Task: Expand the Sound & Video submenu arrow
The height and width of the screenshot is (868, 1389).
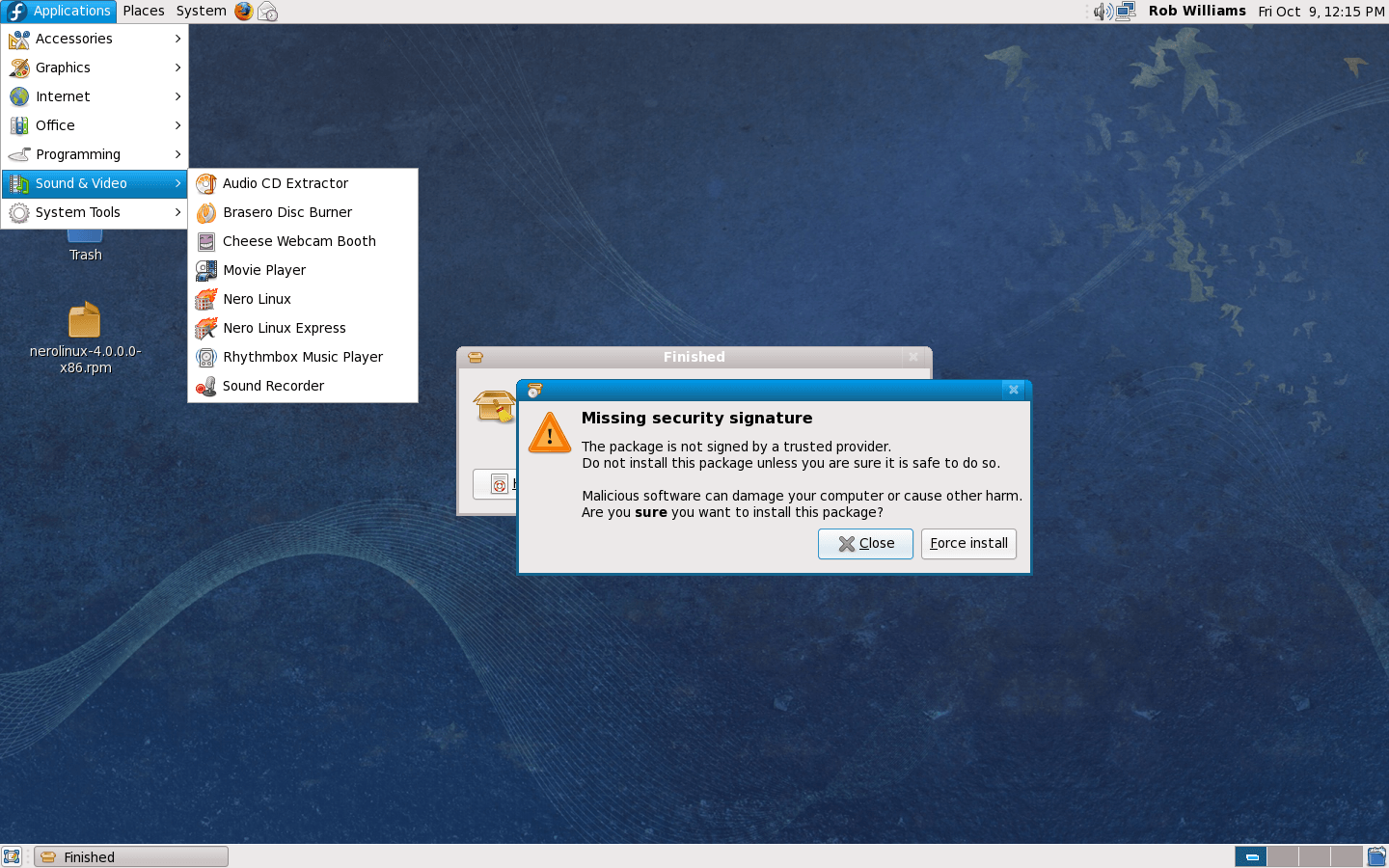Action: 178,183
